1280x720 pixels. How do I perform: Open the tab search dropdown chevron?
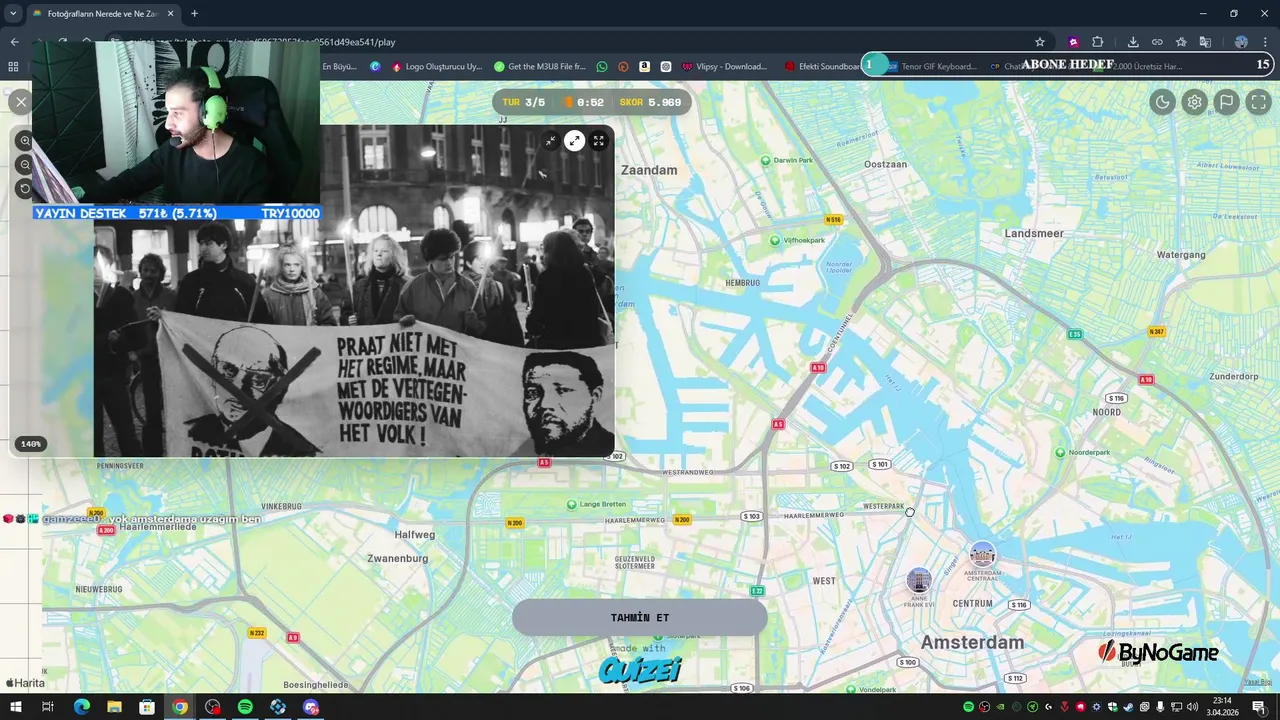click(13, 13)
